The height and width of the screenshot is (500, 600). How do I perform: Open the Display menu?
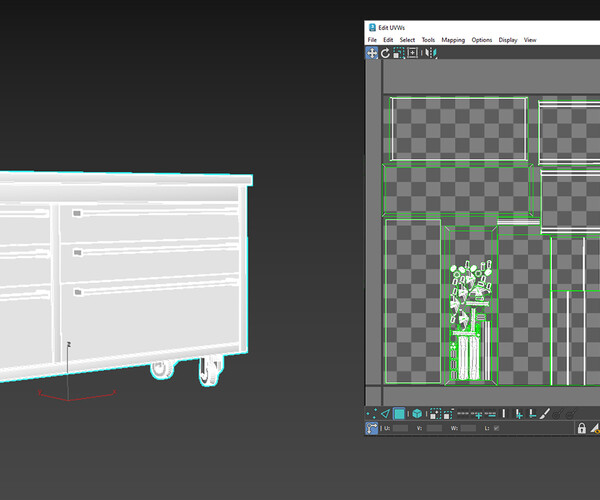[x=508, y=40]
